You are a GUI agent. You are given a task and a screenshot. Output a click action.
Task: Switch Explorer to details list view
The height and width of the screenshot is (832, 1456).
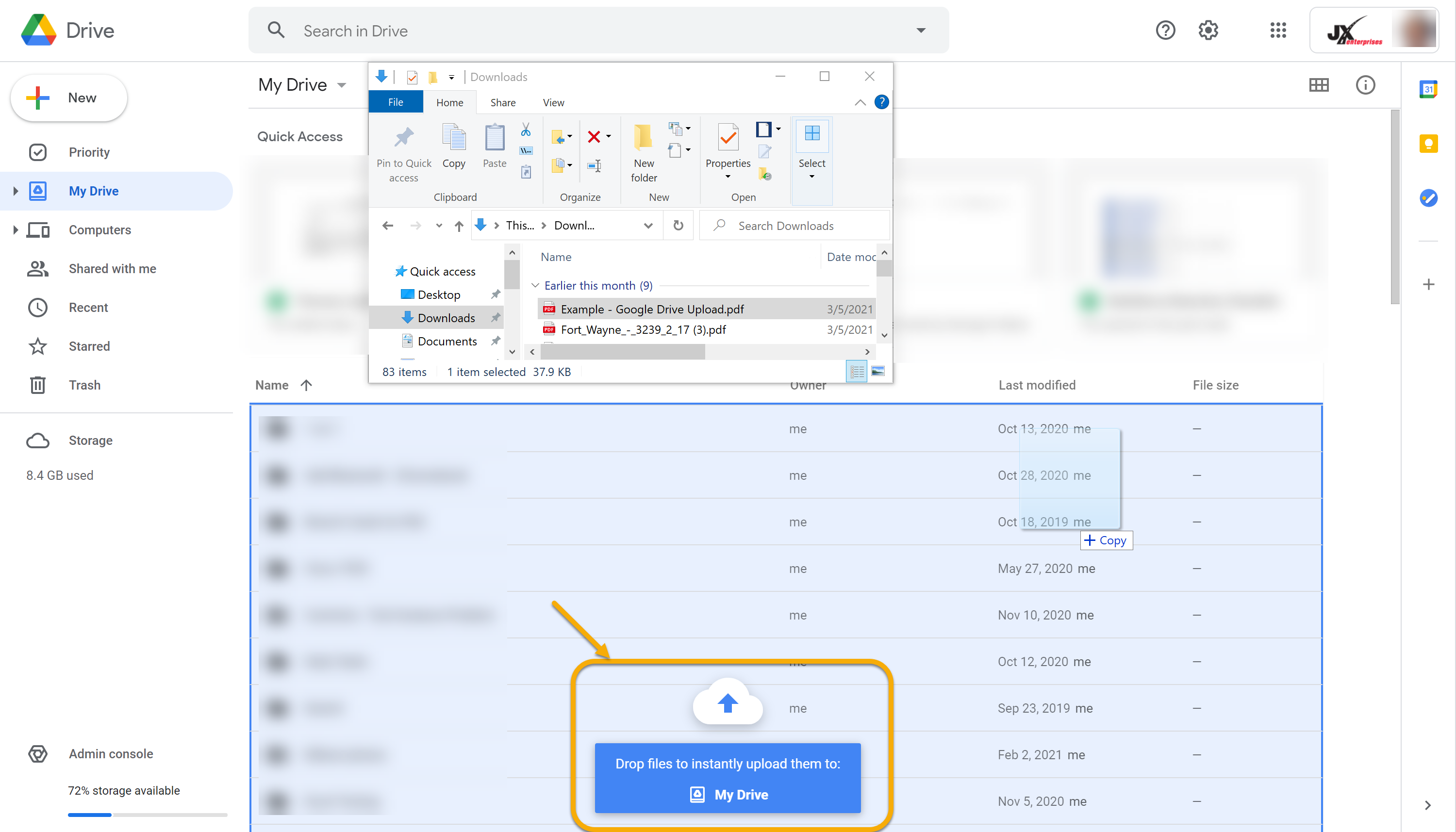856,372
